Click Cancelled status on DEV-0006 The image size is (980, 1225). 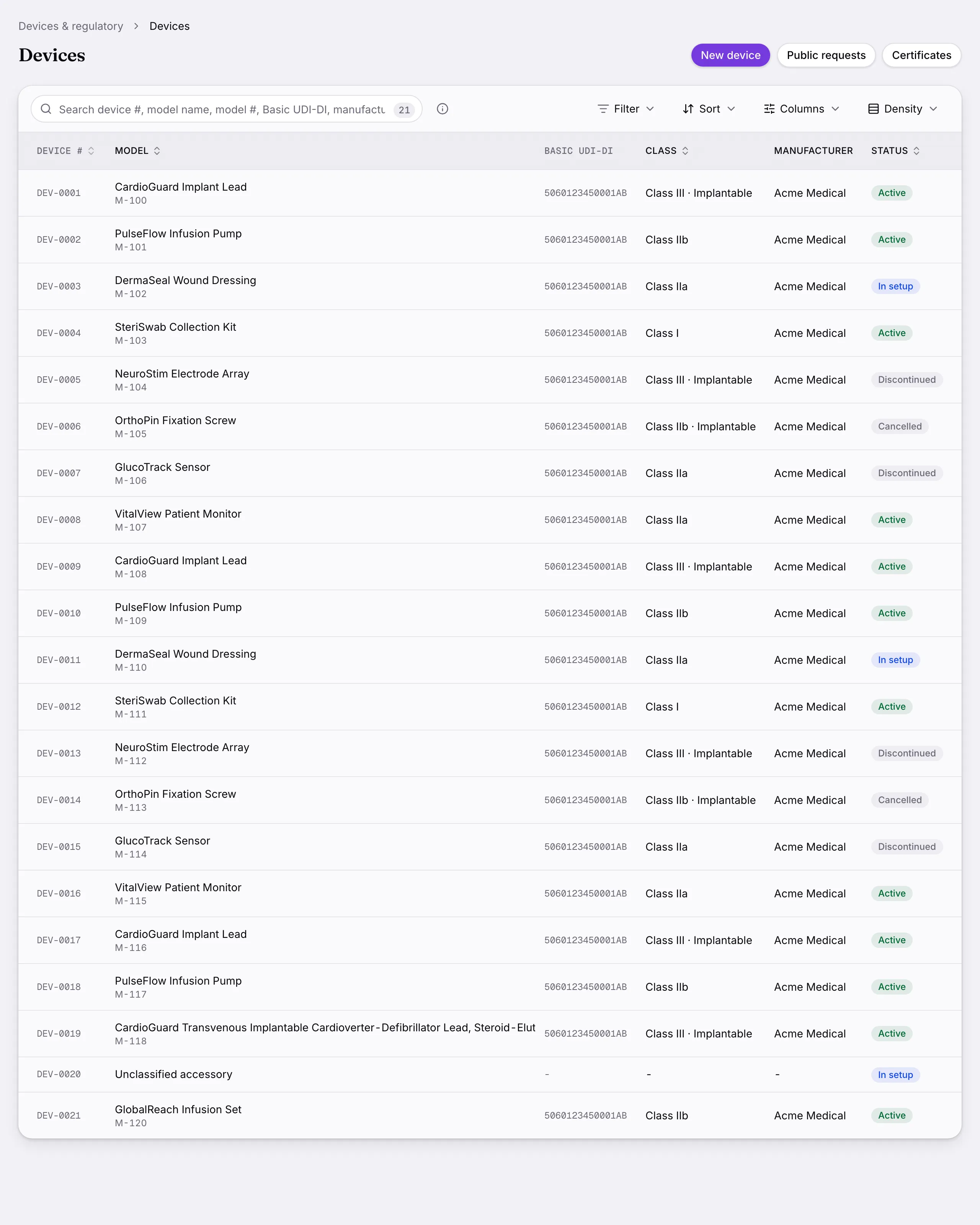tap(900, 426)
